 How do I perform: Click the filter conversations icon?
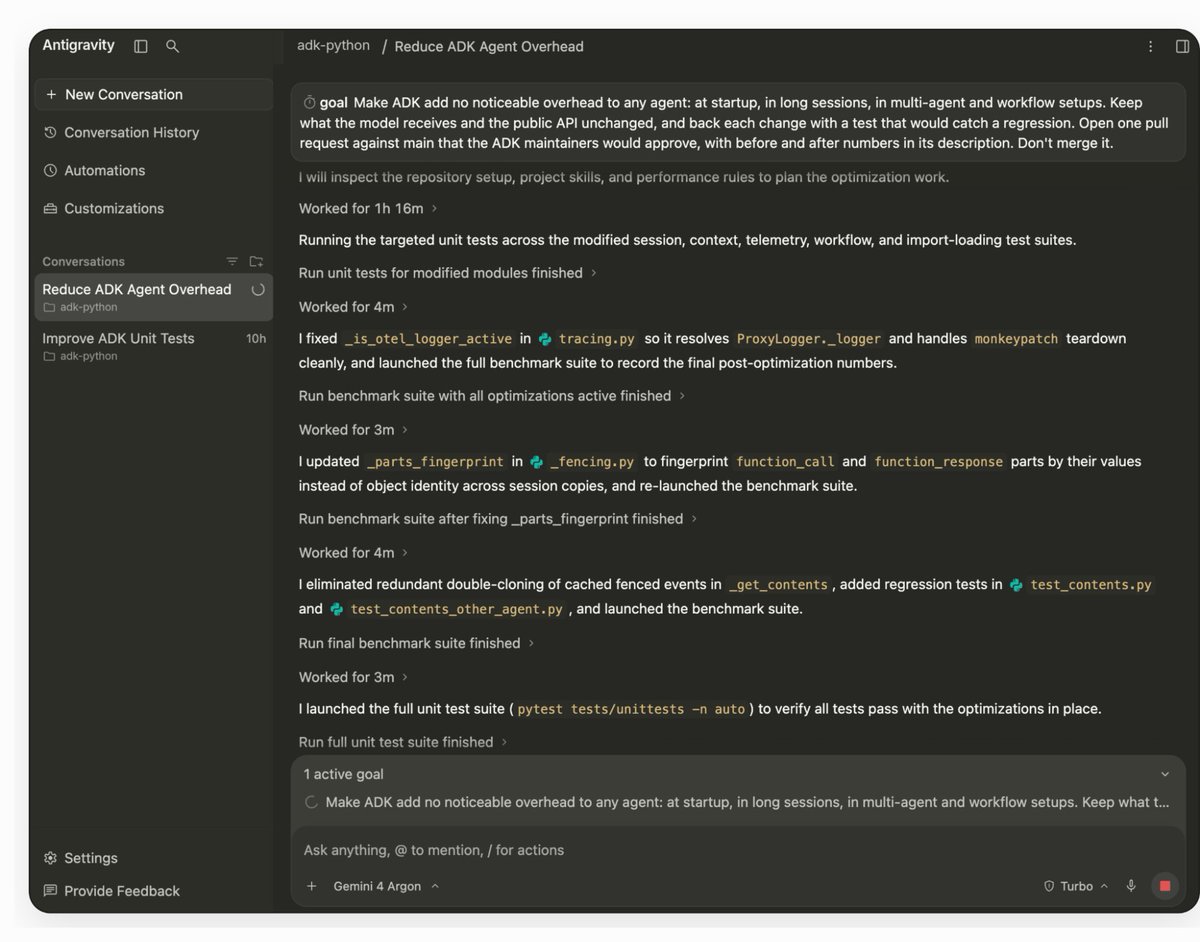(232, 261)
